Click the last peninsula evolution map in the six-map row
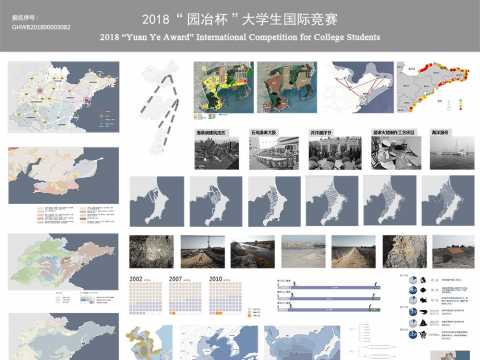Screen dimensions: 480x360 coord(448,201)
